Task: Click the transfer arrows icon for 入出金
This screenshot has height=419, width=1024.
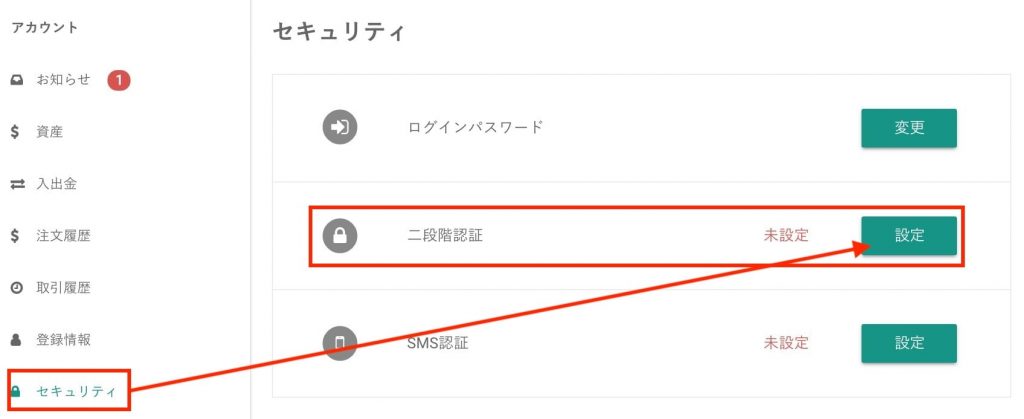Action: pos(17,185)
